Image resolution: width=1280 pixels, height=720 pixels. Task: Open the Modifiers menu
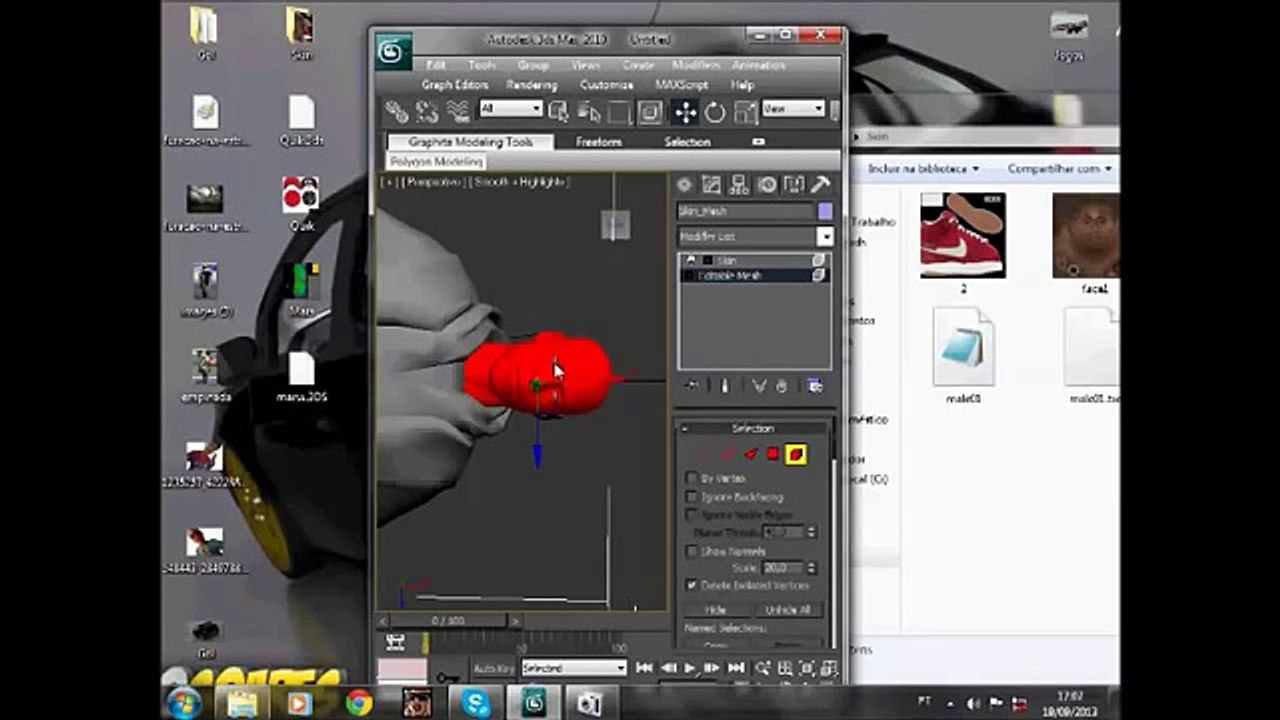(x=696, y=65)
